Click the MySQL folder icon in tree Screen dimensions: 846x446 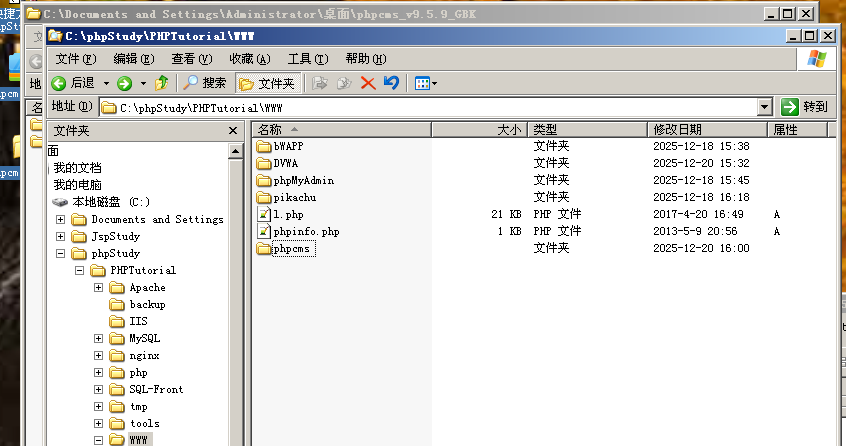click(x=117, y=339)
